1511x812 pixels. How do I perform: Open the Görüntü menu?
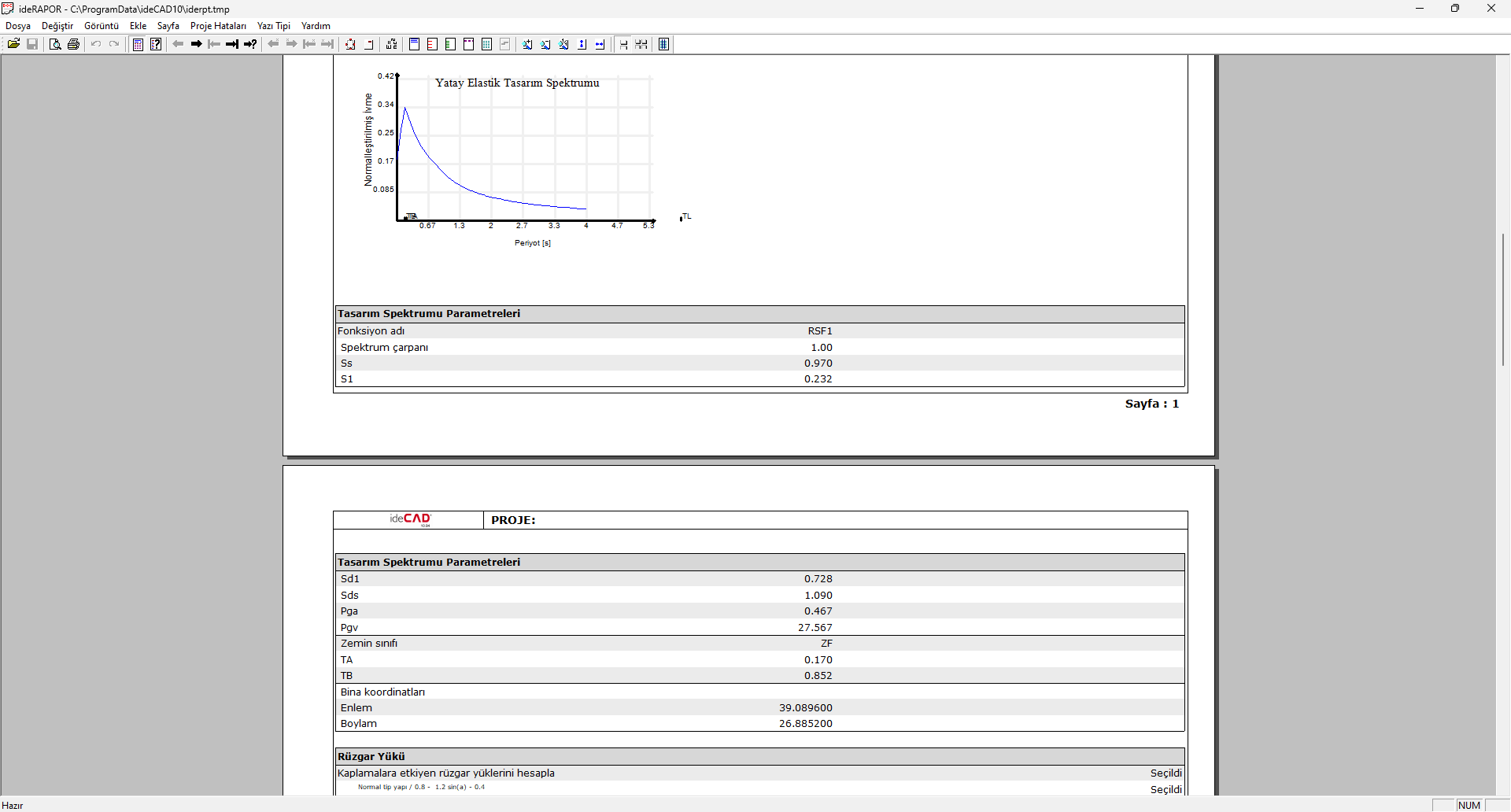(102, 26)
